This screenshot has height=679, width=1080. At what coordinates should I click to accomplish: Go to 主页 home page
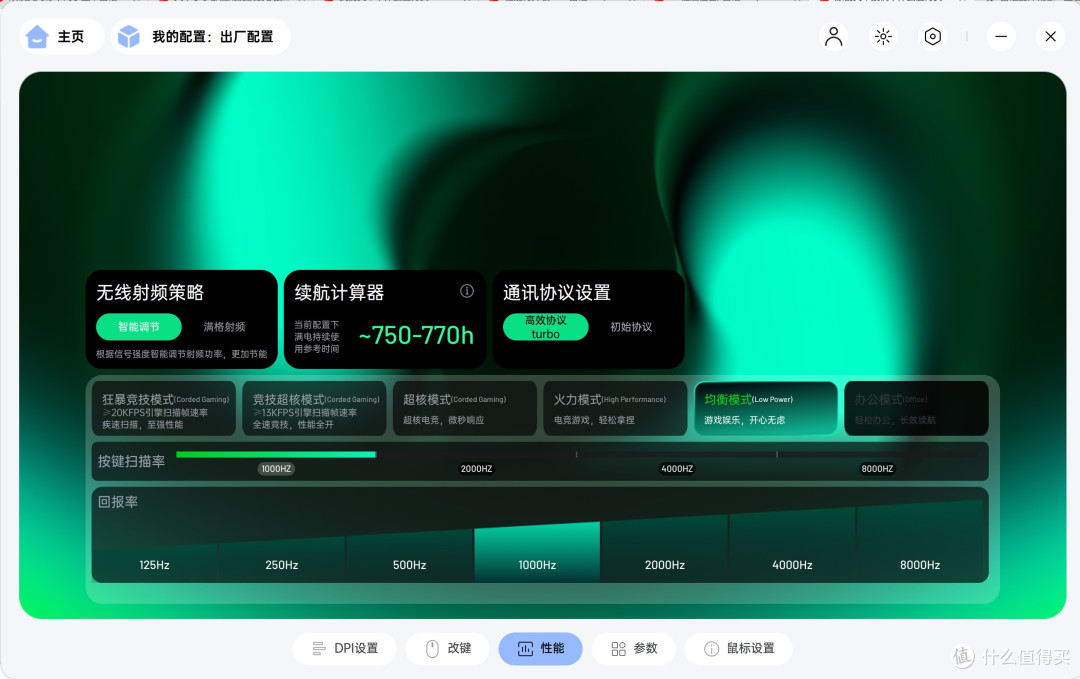pos(62,36)
